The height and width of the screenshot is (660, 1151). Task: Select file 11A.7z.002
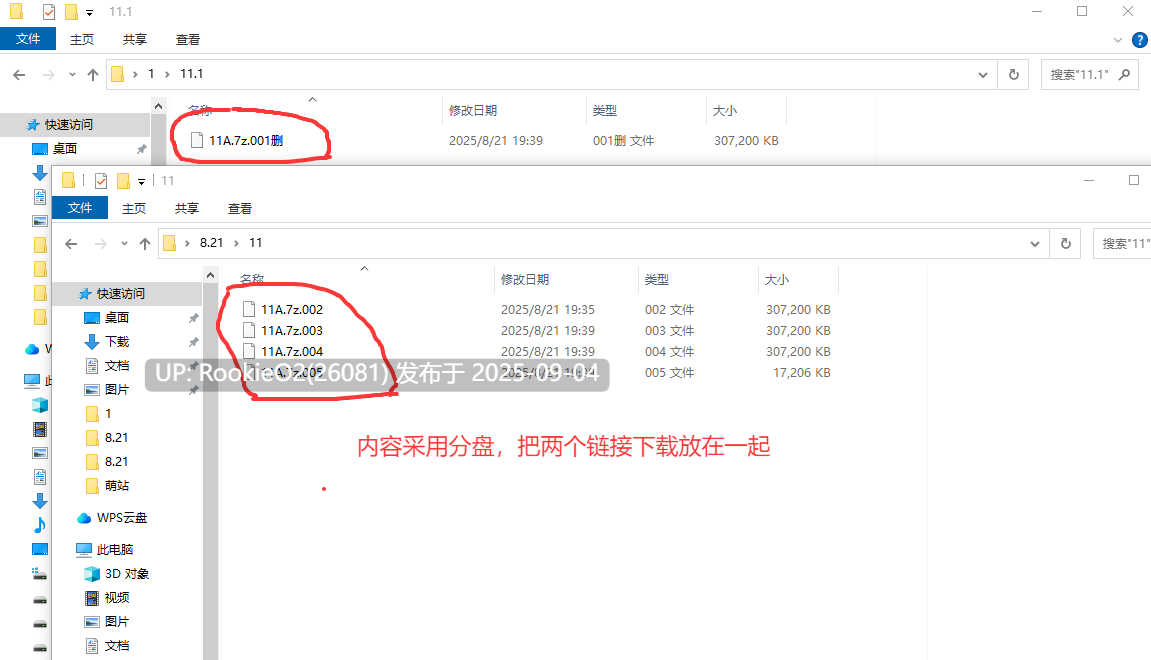(291, 310)
